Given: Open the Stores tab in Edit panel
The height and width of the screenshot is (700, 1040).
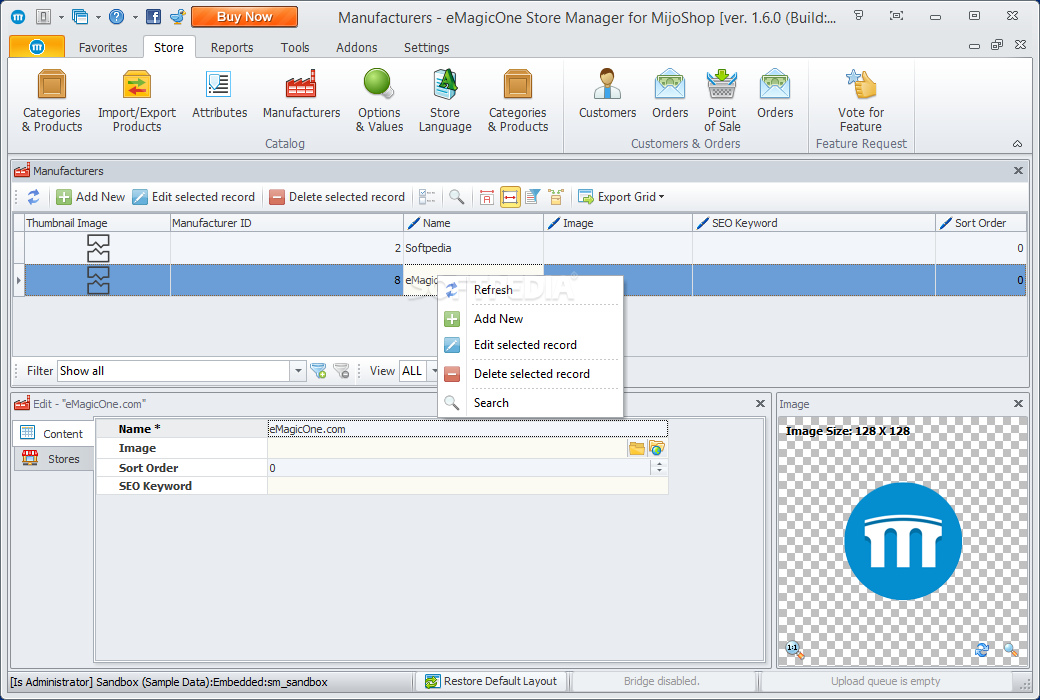Looking at the screenshot, I should [53, 458].
